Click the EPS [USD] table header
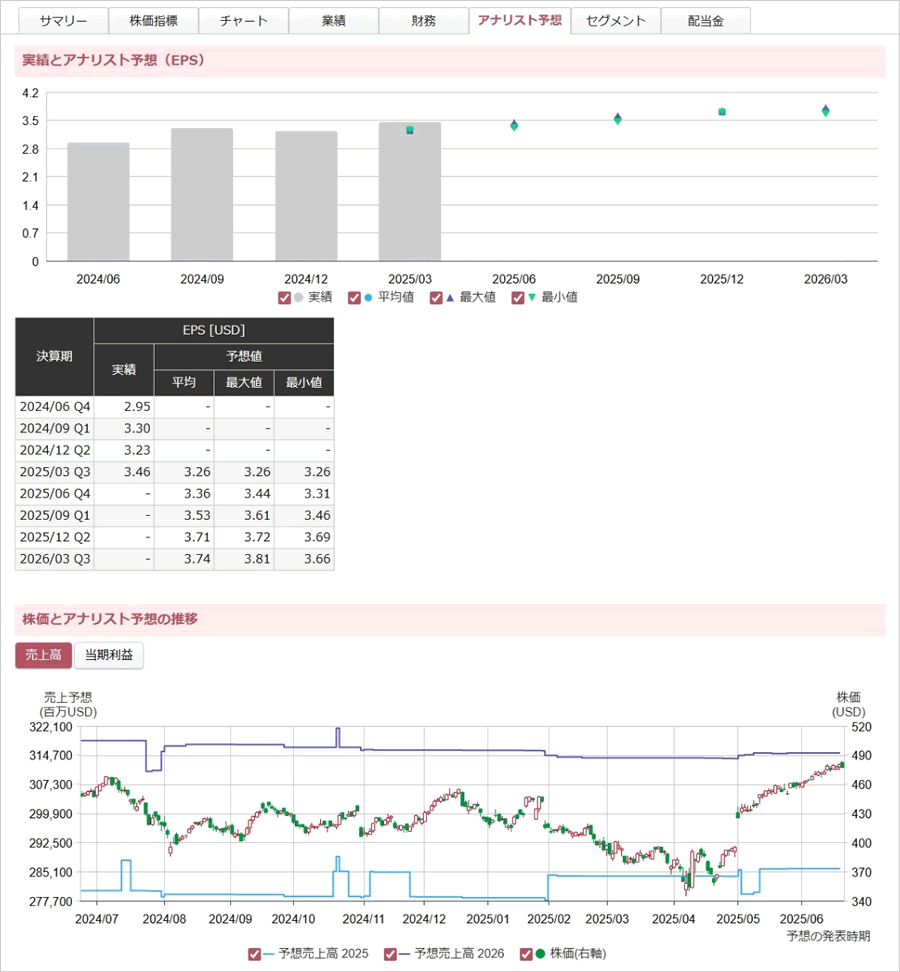Image resolution: width=900 pixels, height=972 pixels. pos(214,330)
